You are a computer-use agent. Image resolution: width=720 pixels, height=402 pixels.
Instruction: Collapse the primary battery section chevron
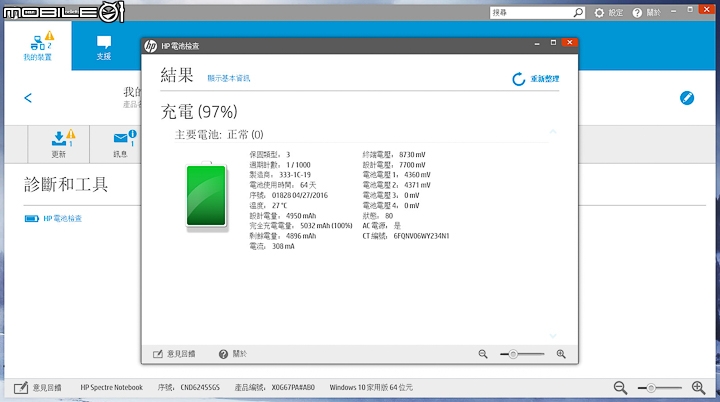(x=553, y=132)
